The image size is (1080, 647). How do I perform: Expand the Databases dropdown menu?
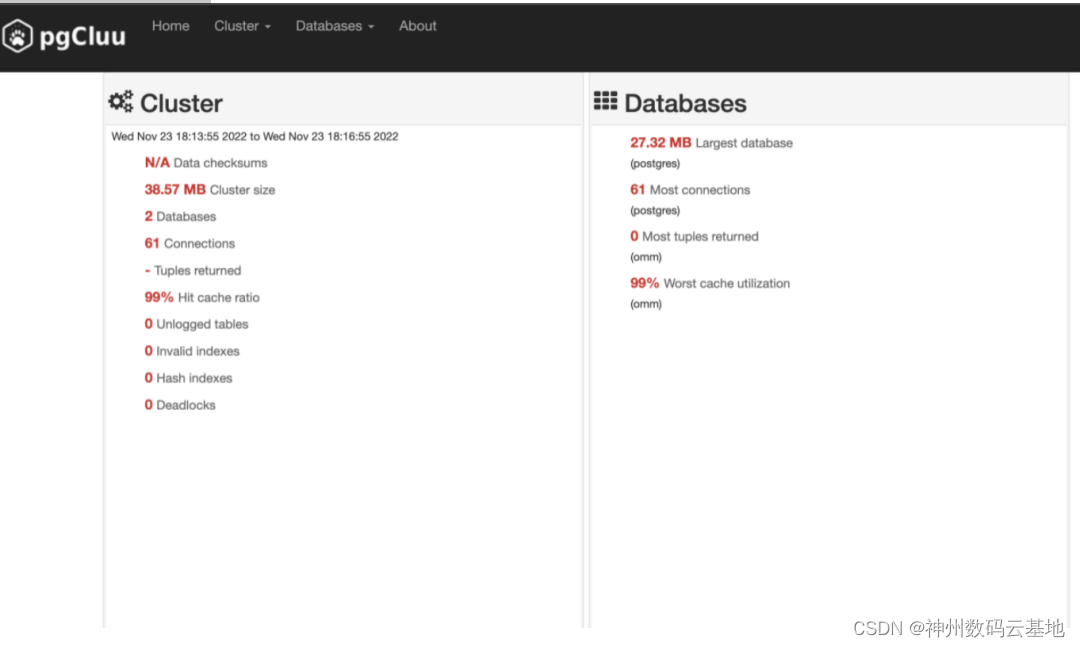tap(335, 26)
